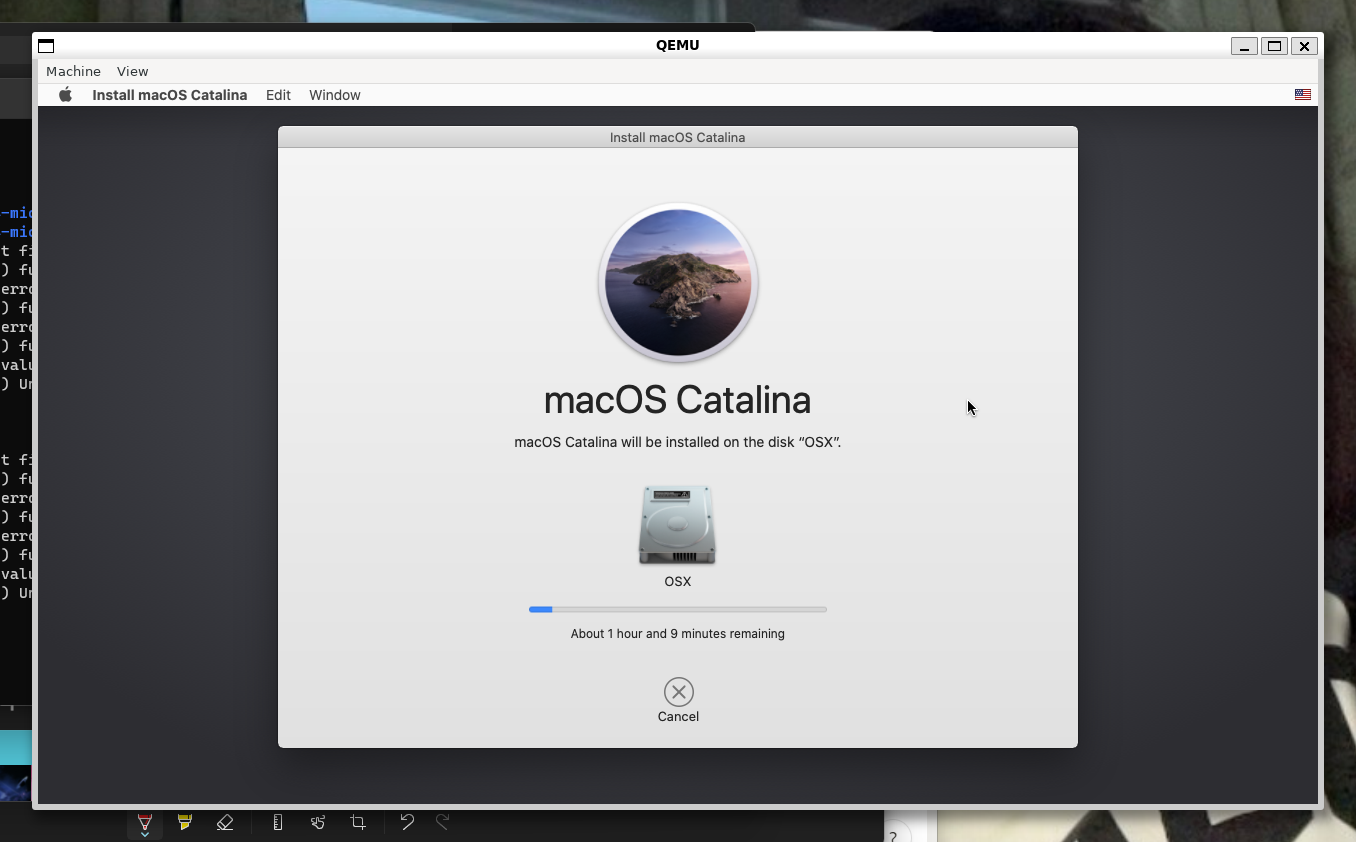Select the image crop tool
This screenshot has width=1356, height=842.
tap(358, 822)
